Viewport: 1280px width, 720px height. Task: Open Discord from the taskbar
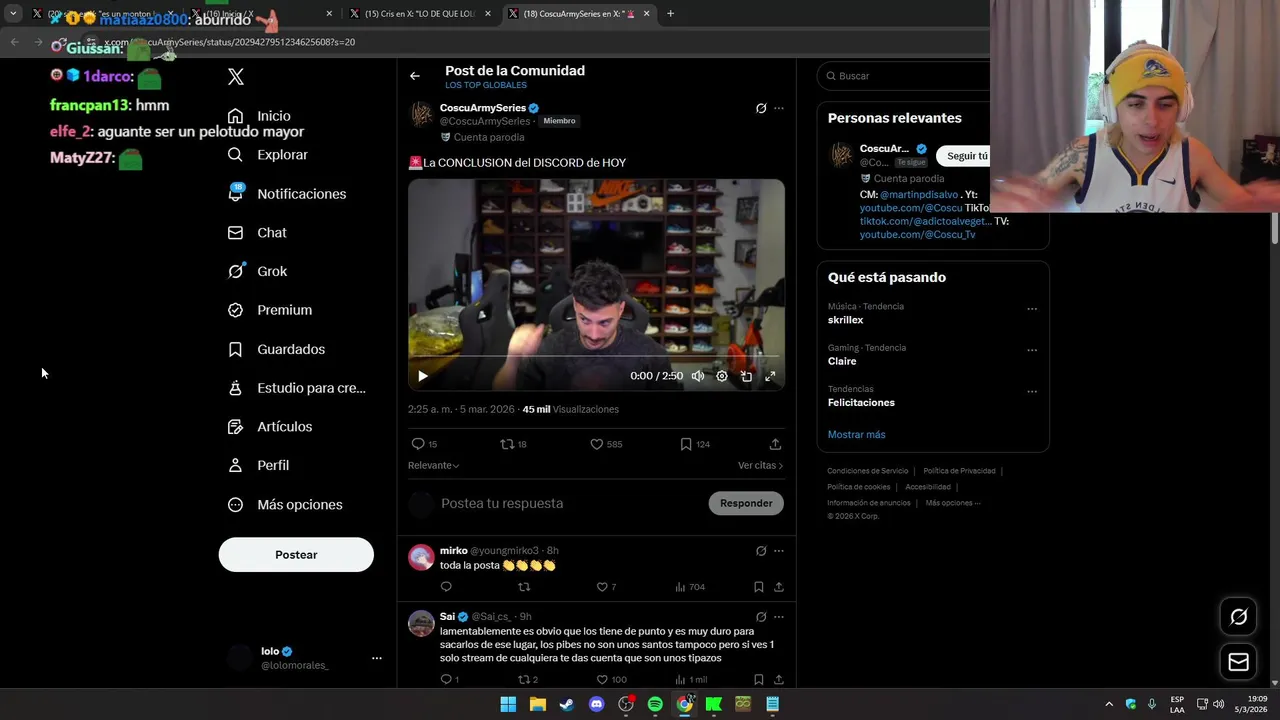(597, 704)
